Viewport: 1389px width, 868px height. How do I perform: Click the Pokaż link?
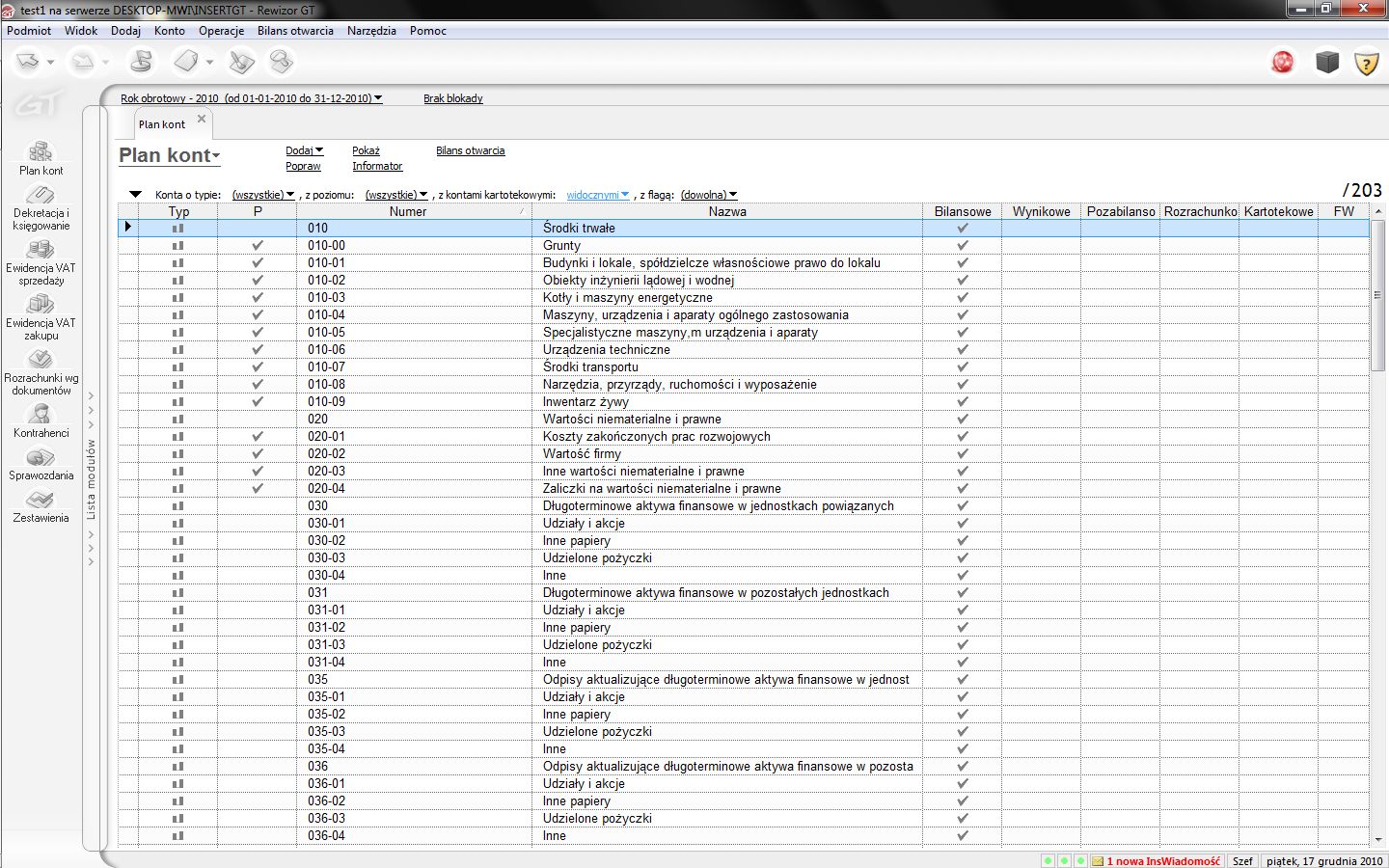[x=366, y=150]
